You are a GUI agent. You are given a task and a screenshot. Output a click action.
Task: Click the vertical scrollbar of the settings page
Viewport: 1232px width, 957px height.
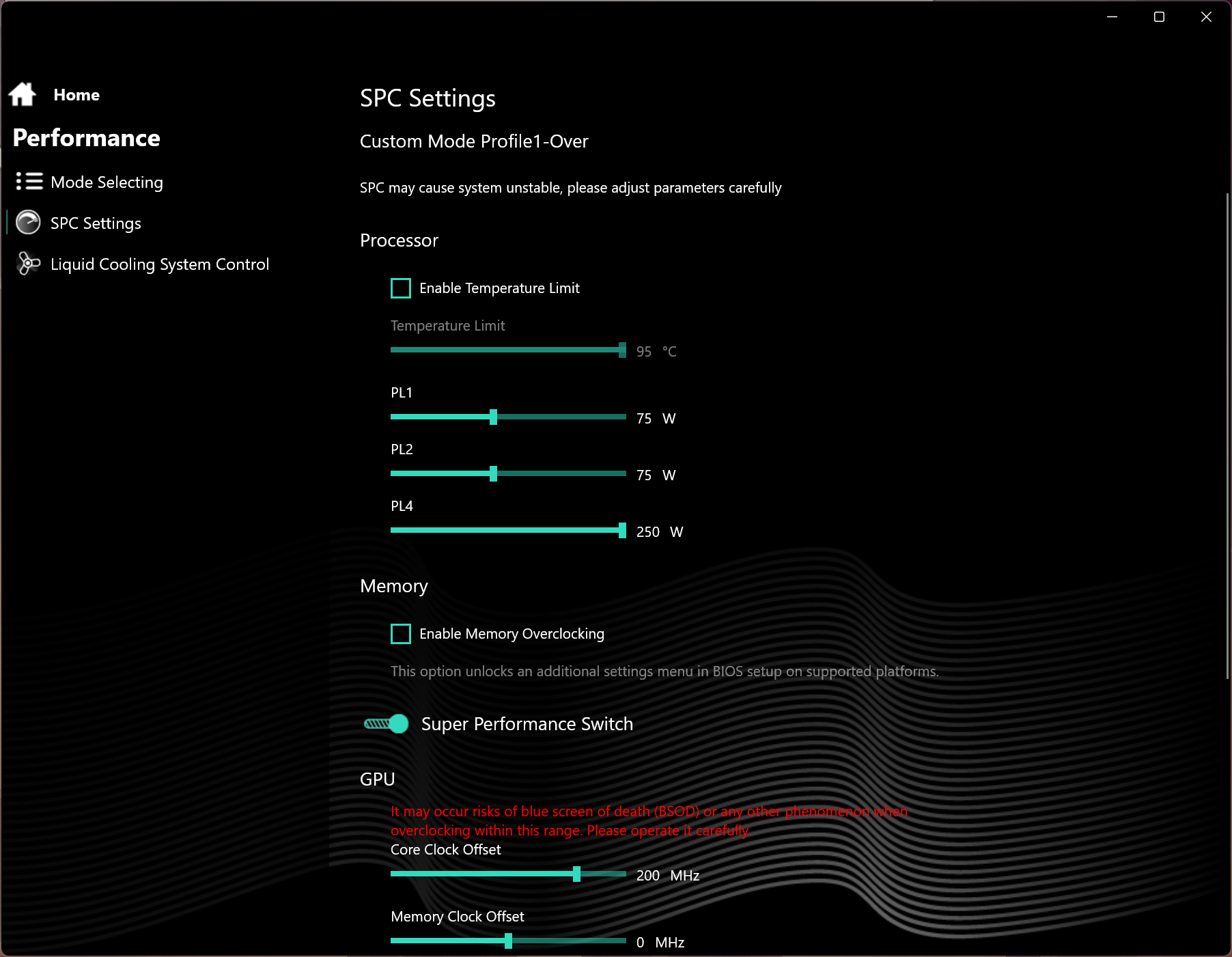pos(1228,436)
